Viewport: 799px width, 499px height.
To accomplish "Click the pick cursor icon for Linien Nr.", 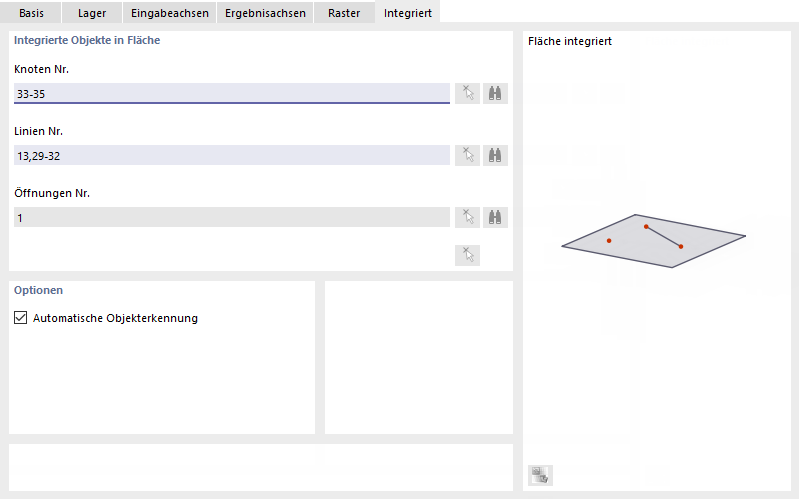I will click(467, 155).
